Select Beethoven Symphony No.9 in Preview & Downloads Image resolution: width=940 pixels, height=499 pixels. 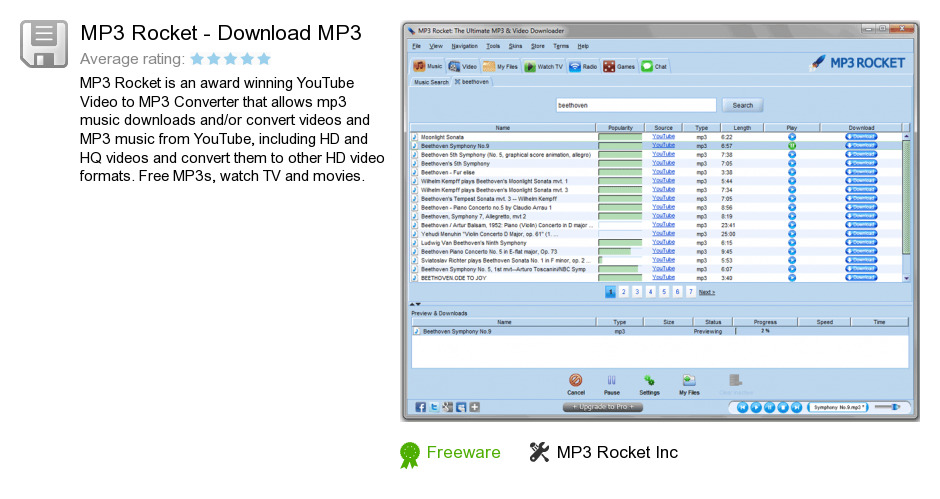pos(659,331)
